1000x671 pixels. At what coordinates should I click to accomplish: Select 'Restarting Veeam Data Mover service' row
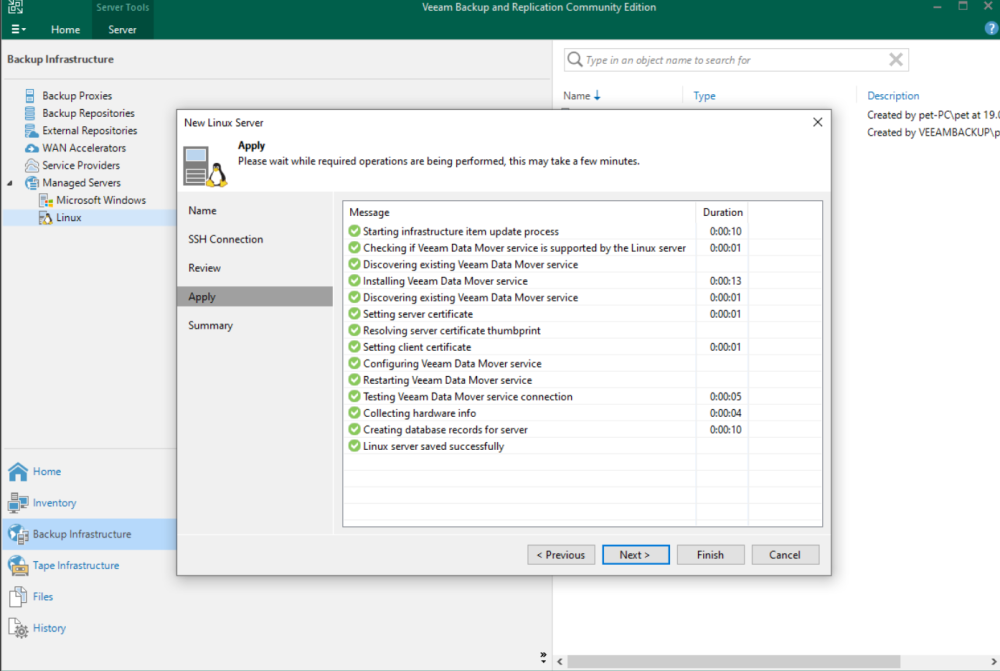(x=582, y=380)
